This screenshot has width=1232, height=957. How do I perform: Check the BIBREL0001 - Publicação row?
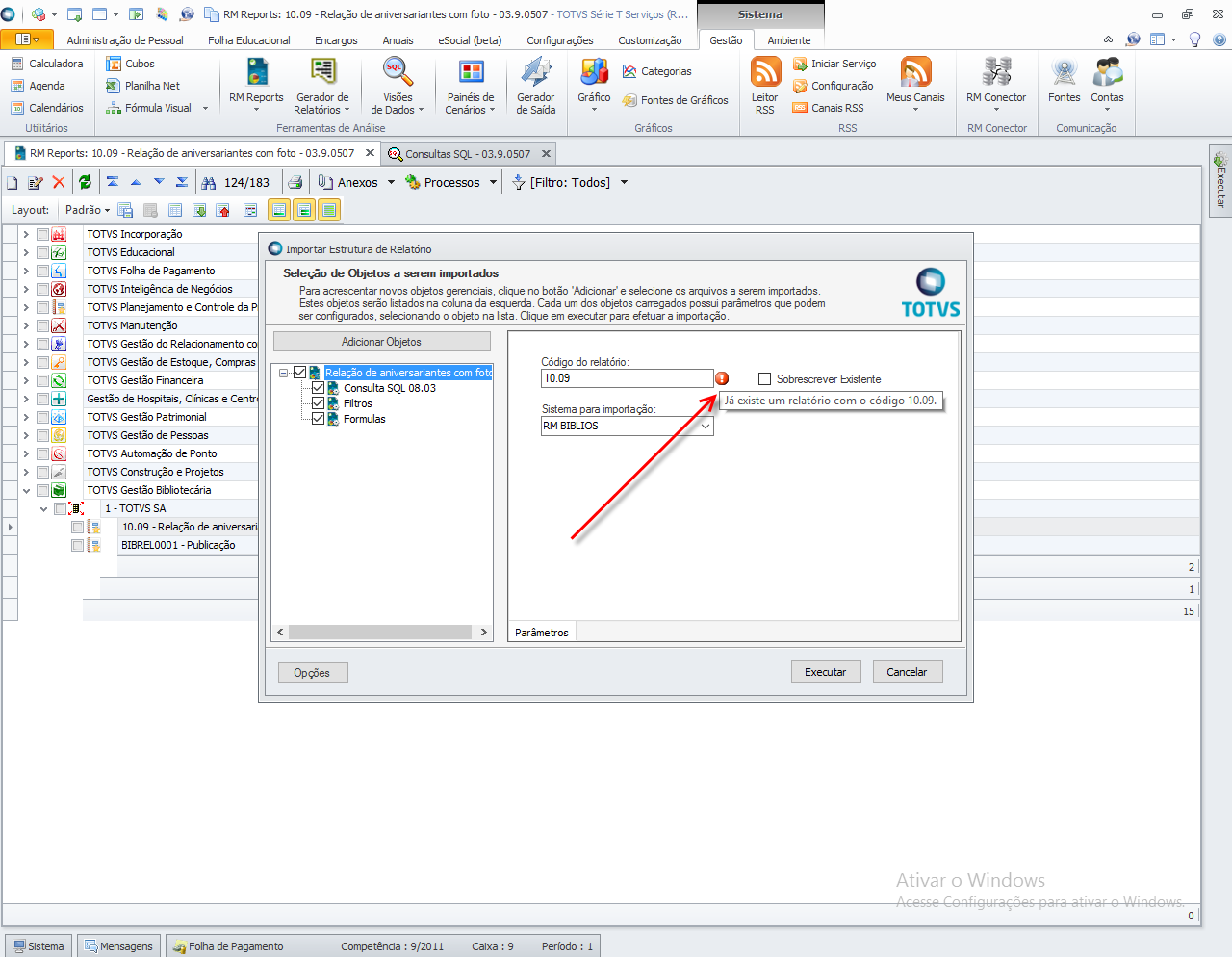pos(78,545)
